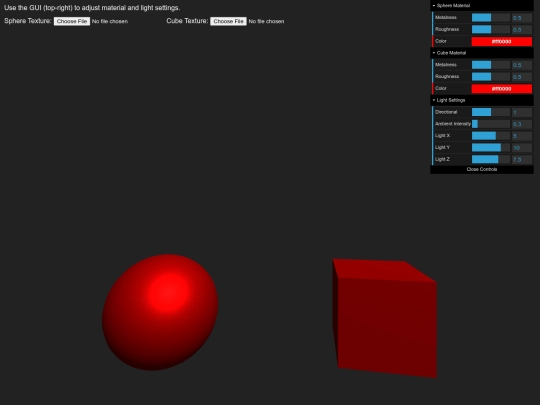Click the 'Light Y' label
The height and width of the screenshot is (405, 540).
(442, 147)
